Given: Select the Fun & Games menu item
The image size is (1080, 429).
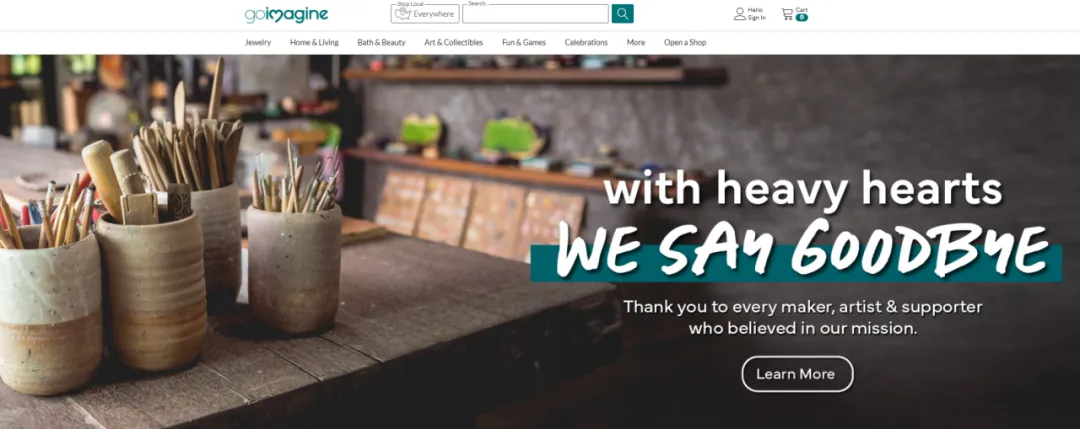Looking at the screenshot, I should pyautogui.click(x=524, y=43).
